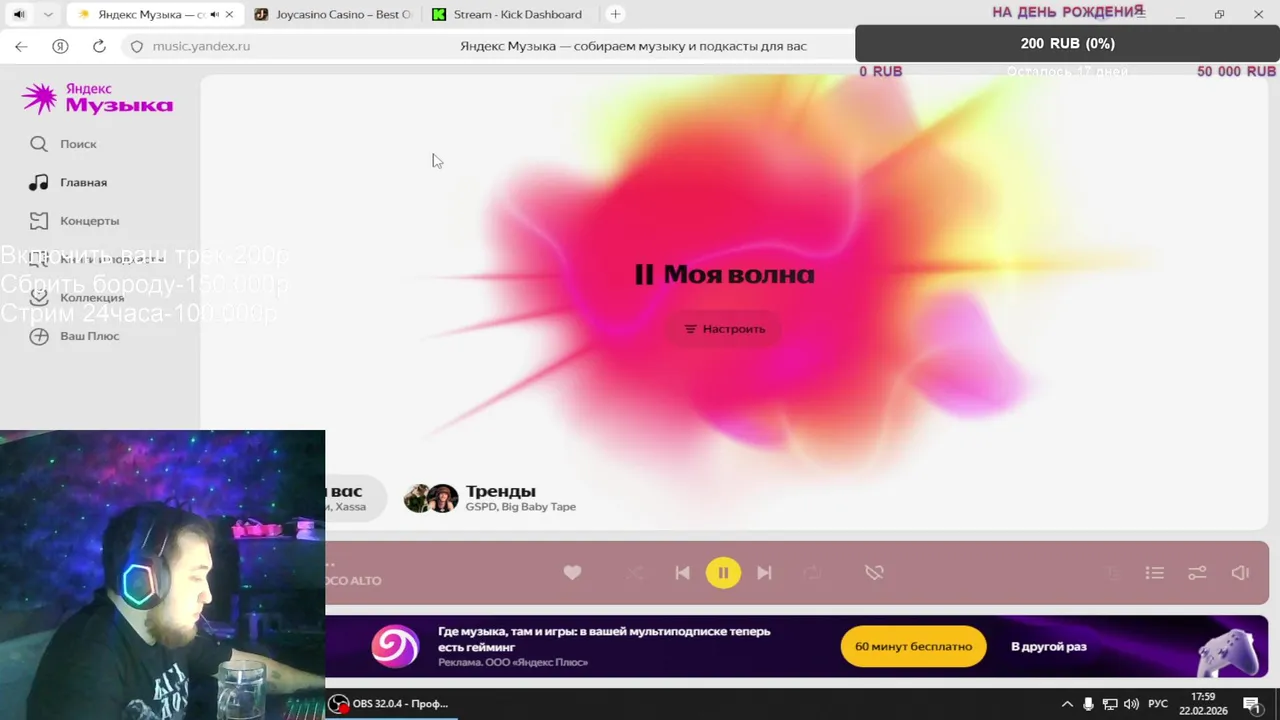This screenshot has width=1280, height=720.
Task: Click the 60 минут бесплатно button
Action: tap(913, 647)
